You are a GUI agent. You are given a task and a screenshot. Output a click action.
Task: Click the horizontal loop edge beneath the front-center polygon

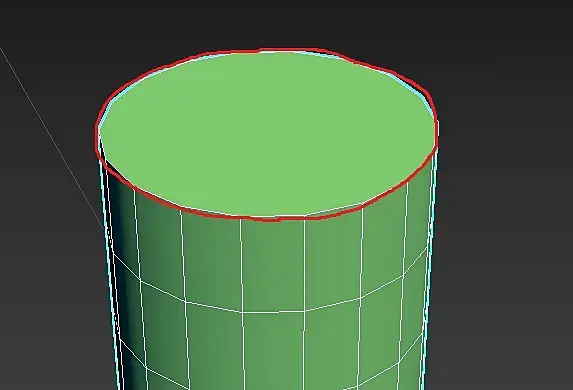[x=273, y=312]
